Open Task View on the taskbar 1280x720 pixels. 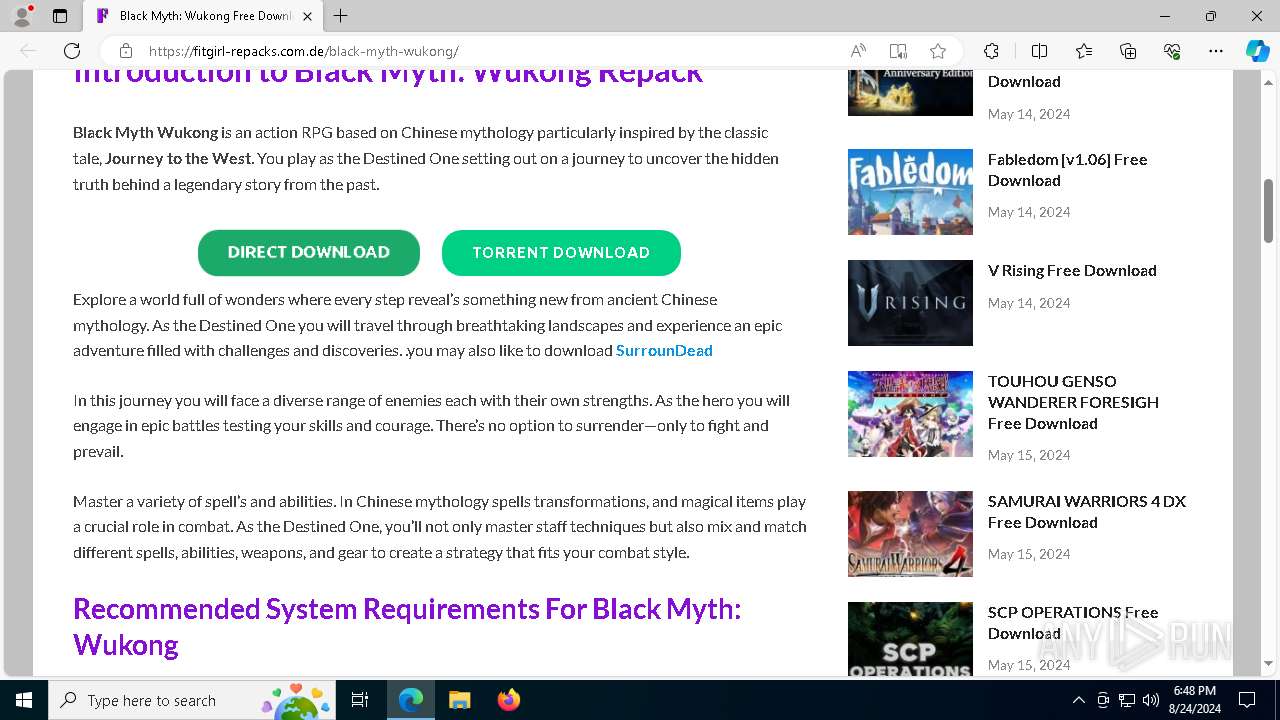[361, 700]
